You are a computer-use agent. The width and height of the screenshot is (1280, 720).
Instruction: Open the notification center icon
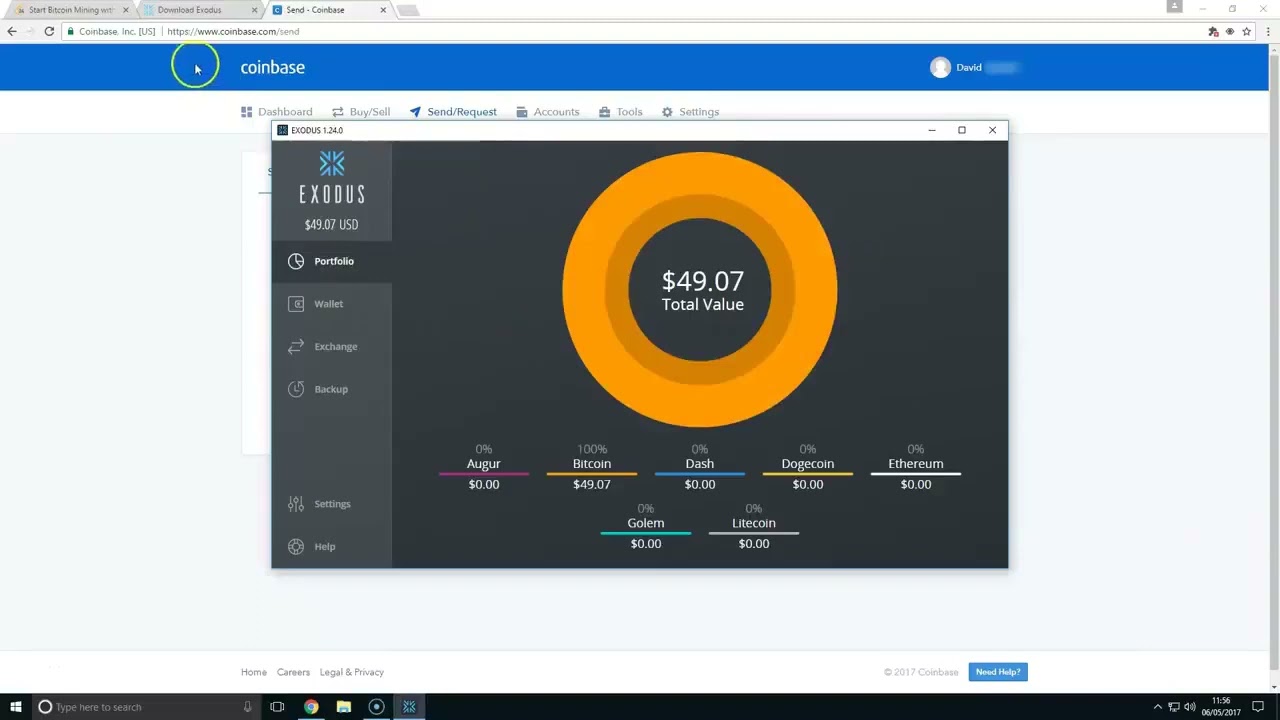1258,707
